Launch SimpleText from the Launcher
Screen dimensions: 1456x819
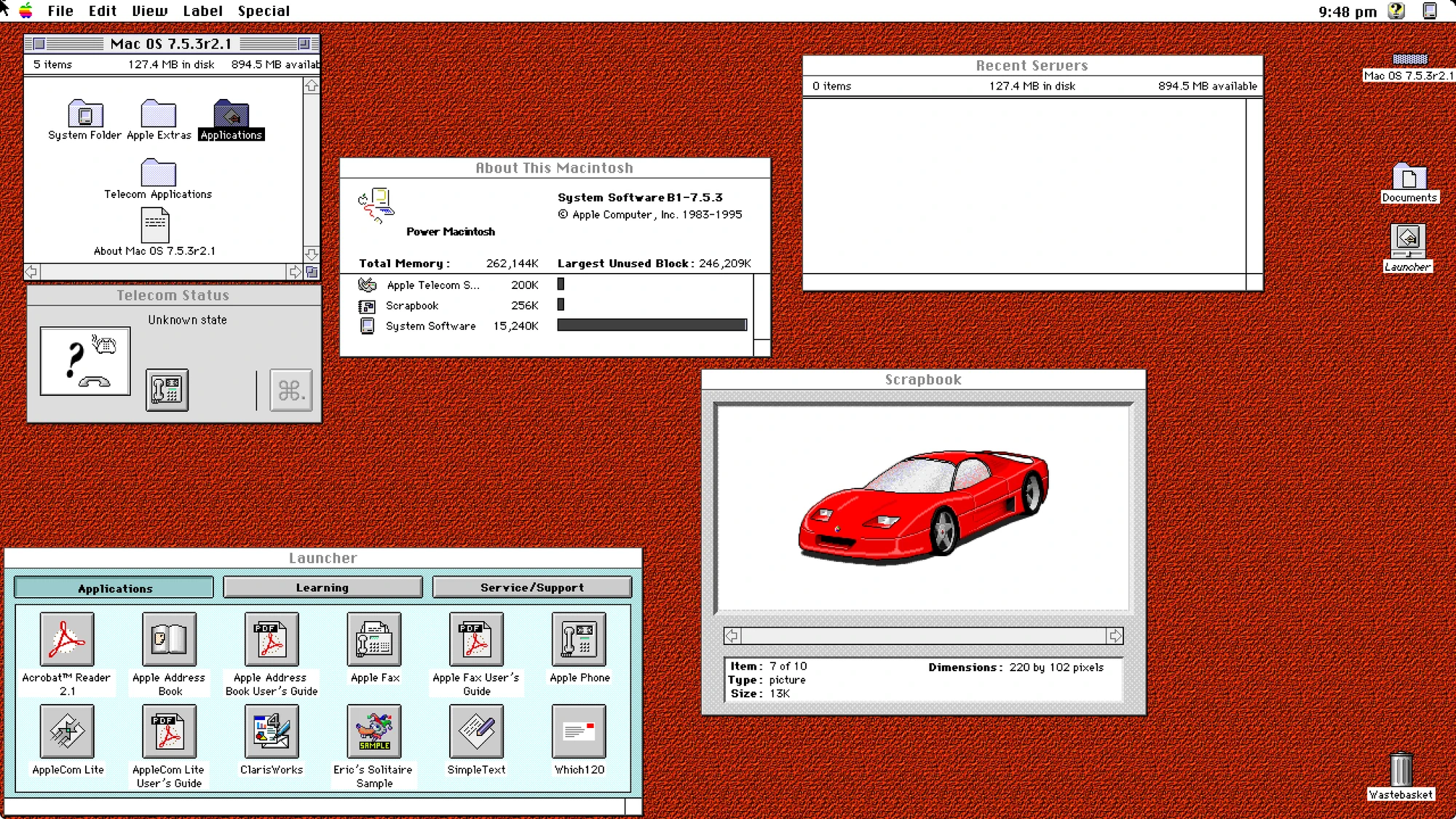pyautogui.click(x=476, y=732)
